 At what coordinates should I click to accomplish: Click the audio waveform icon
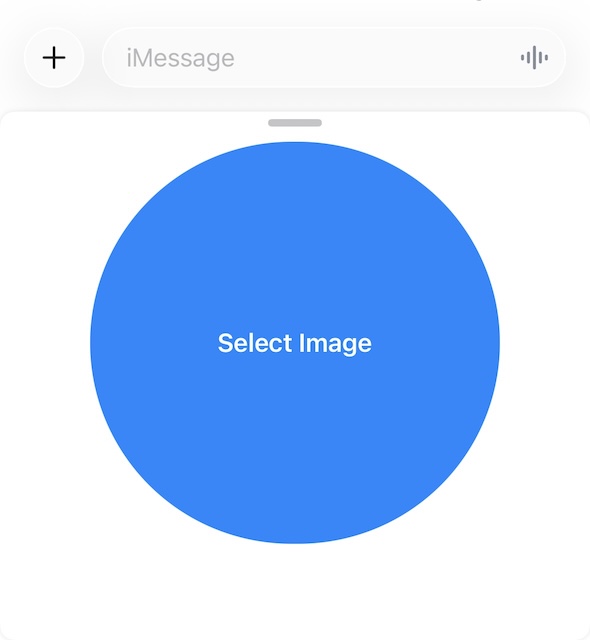[x=534, y=58]
